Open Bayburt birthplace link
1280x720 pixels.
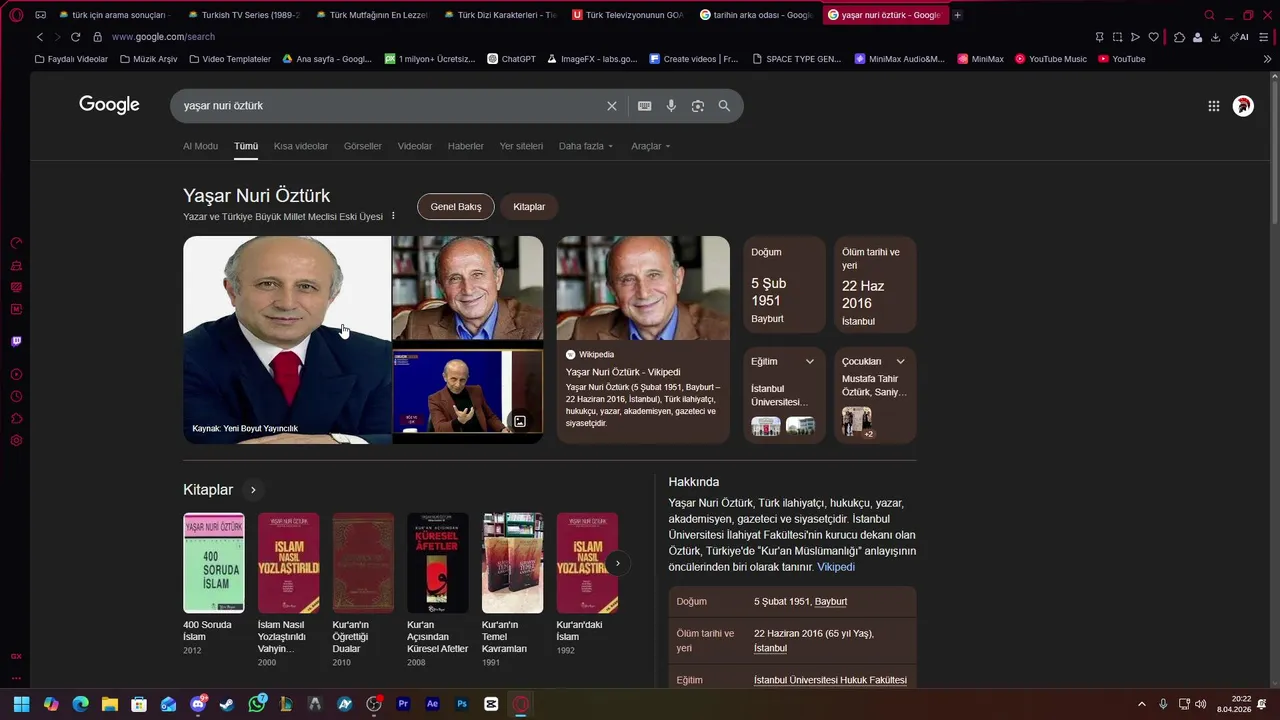831,602
